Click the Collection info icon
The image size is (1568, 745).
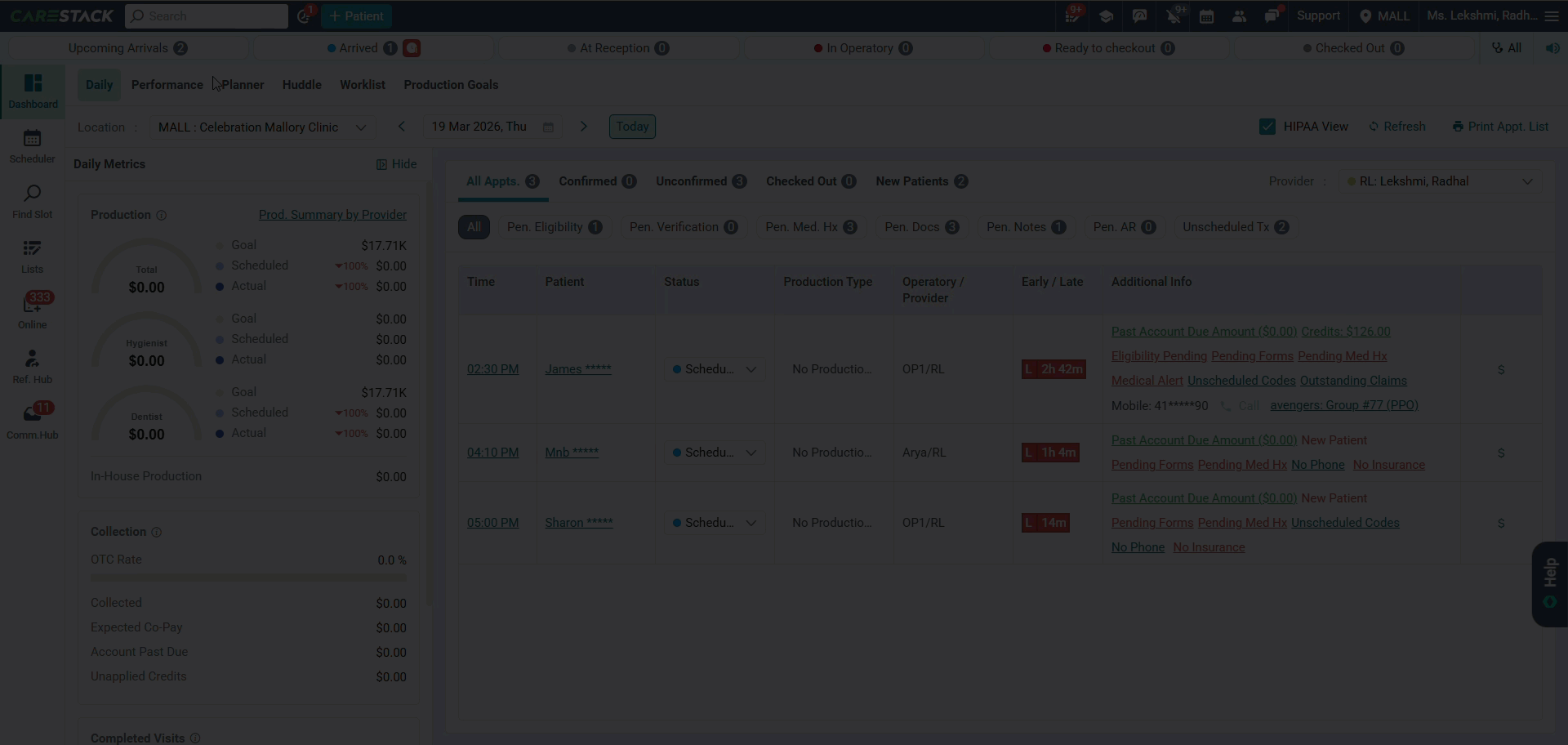coord(156,532)
